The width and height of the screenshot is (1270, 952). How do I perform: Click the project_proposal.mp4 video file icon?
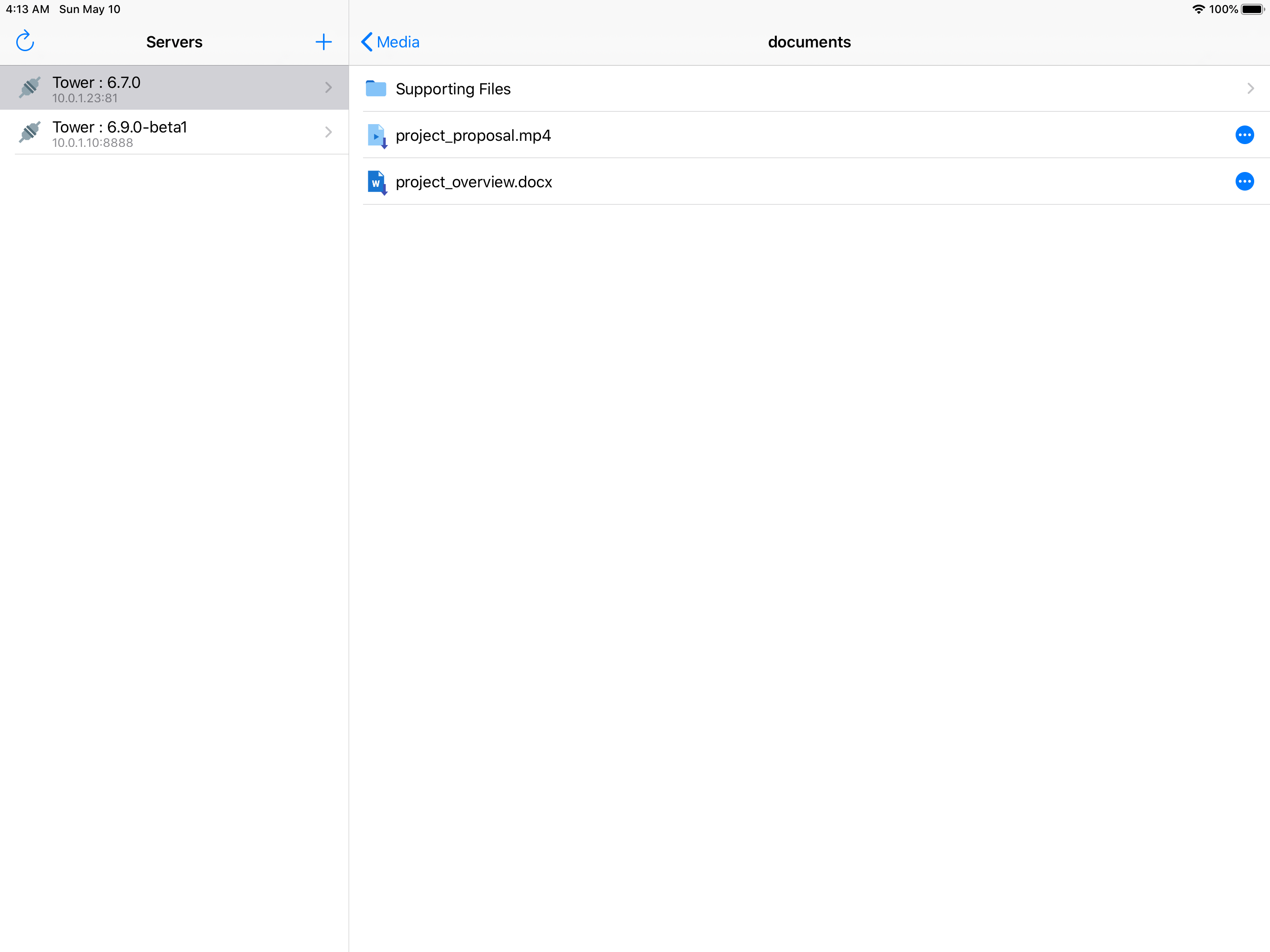coord(377,136)
